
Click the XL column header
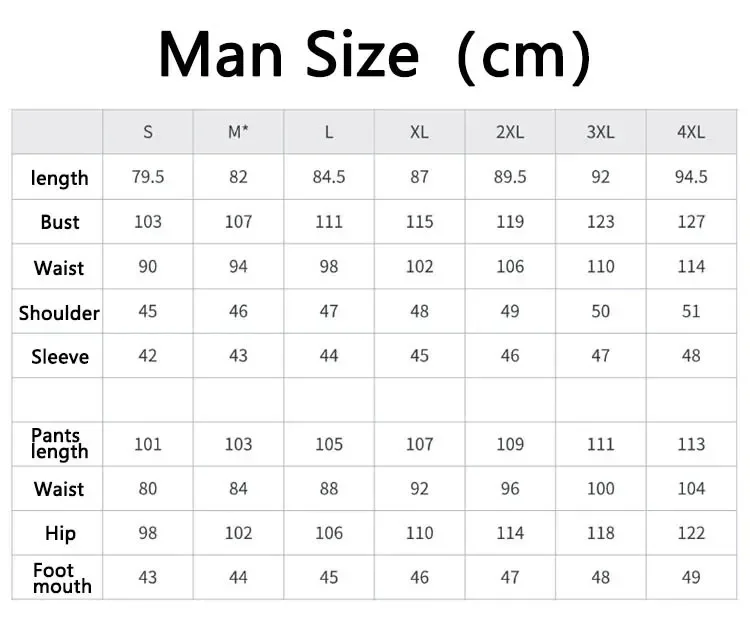pyautogui.click(x=419, y=132)
